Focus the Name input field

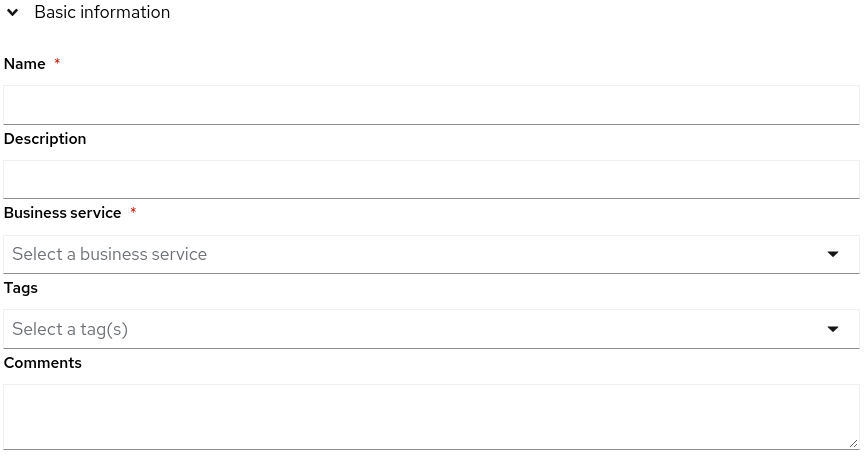click(431, 105)
